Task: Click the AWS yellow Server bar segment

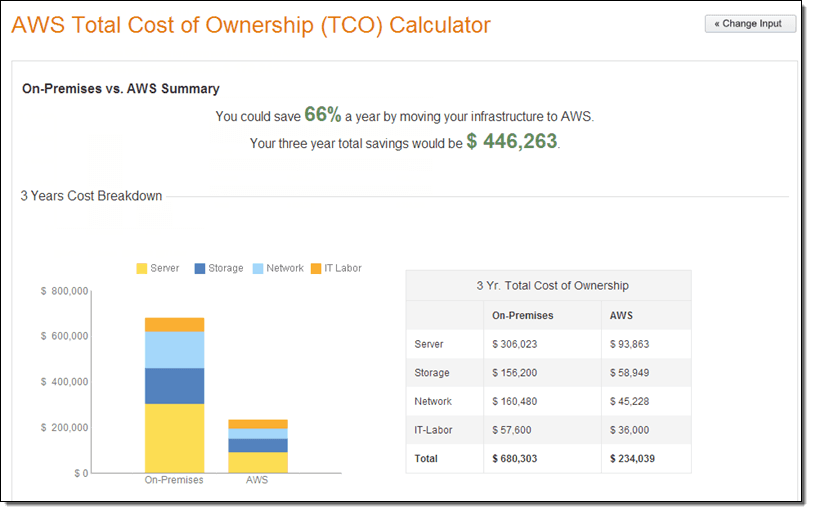Action: pos(258,462)
